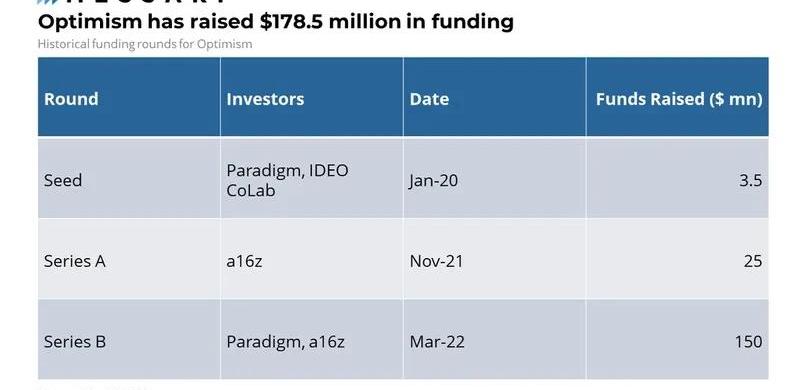Select the Nov-21 date cell
Viewport: 800px width, 390px height.
(495, 259)
